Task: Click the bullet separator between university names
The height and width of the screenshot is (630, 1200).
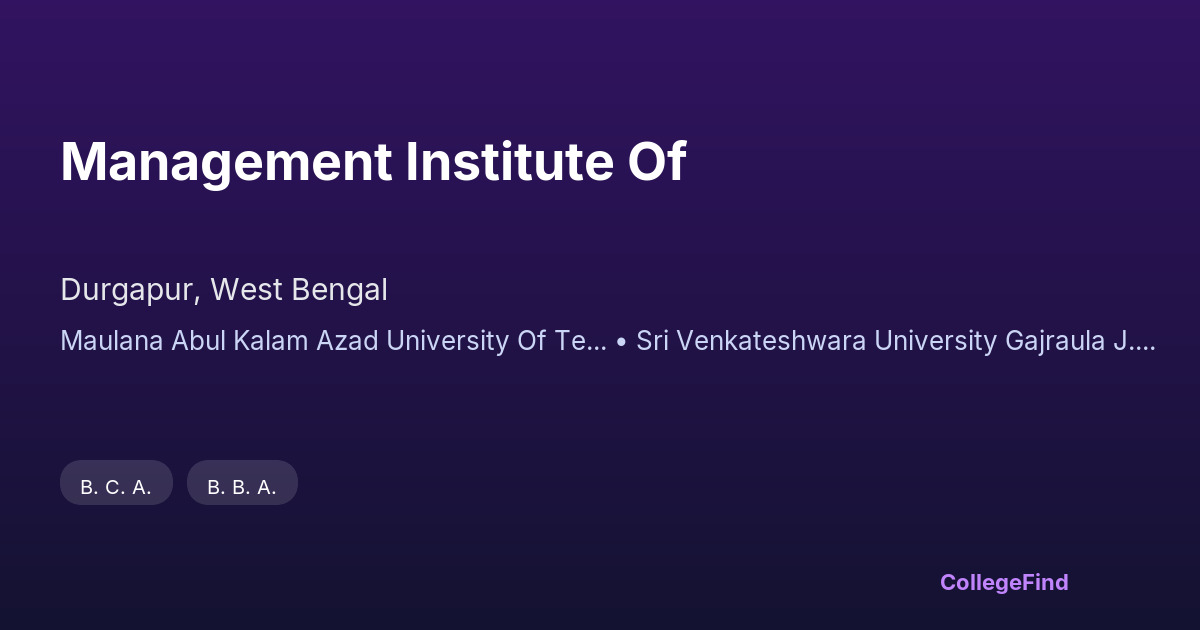Action: click(x=621, y=342)
